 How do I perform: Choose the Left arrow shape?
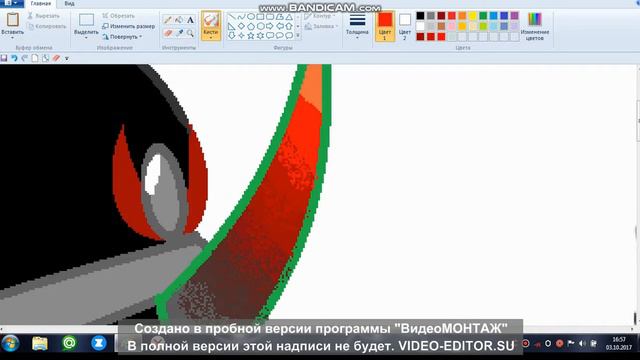pyautogui.click(x=279, y=26)
